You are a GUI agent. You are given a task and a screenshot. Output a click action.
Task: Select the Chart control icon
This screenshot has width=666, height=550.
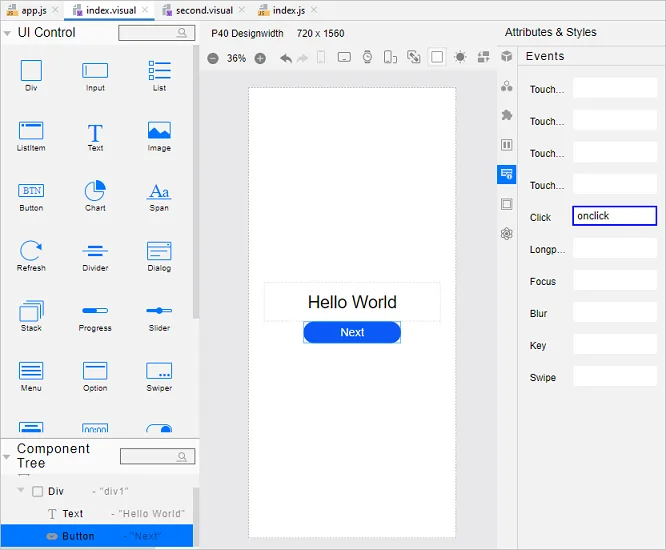click(95, 190)
